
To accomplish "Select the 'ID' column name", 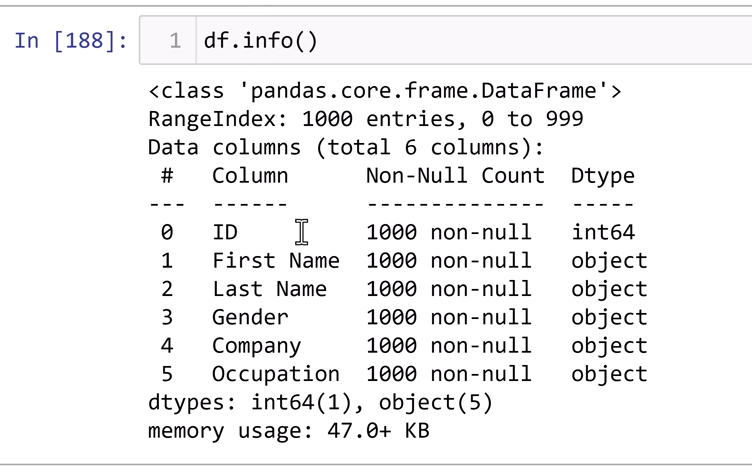I will pyautogui.click(x=225, y=233).
